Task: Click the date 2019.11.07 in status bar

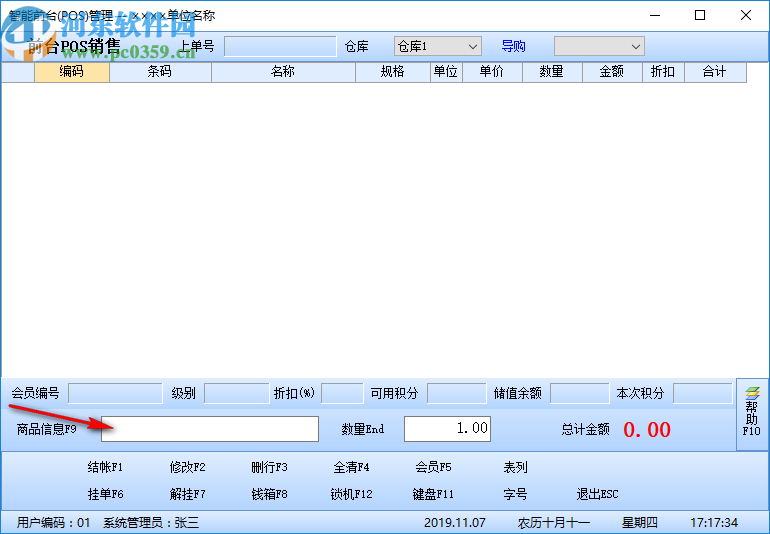Action: coord(455,523)
